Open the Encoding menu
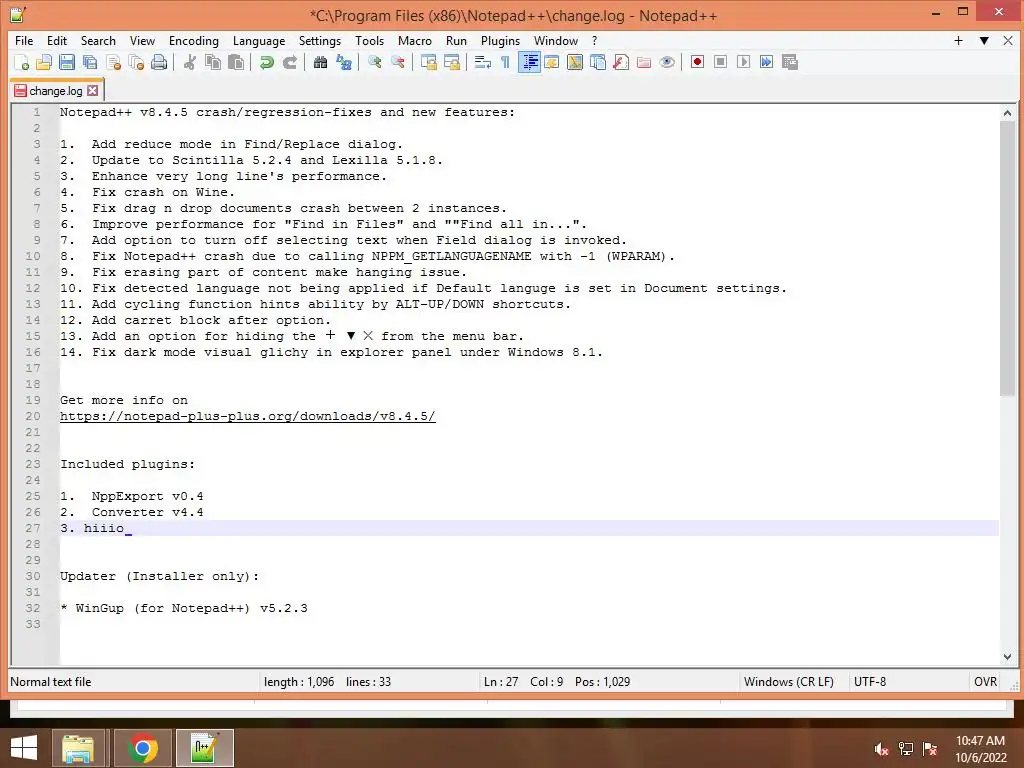 [193, 40]
